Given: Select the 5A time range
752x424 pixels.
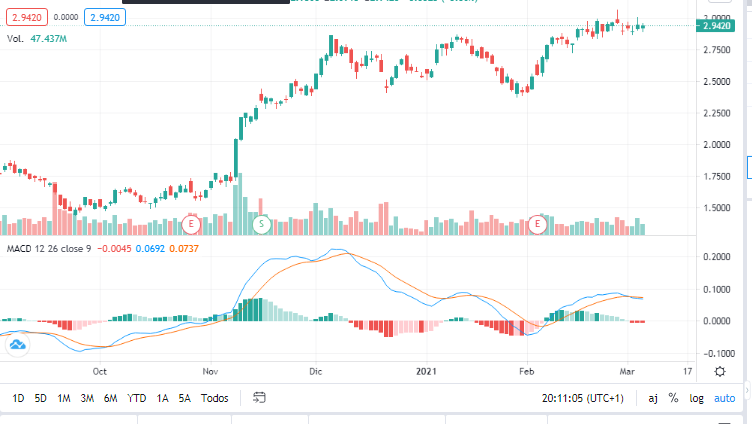Looking at the screenshot, I should click(184, 398).
